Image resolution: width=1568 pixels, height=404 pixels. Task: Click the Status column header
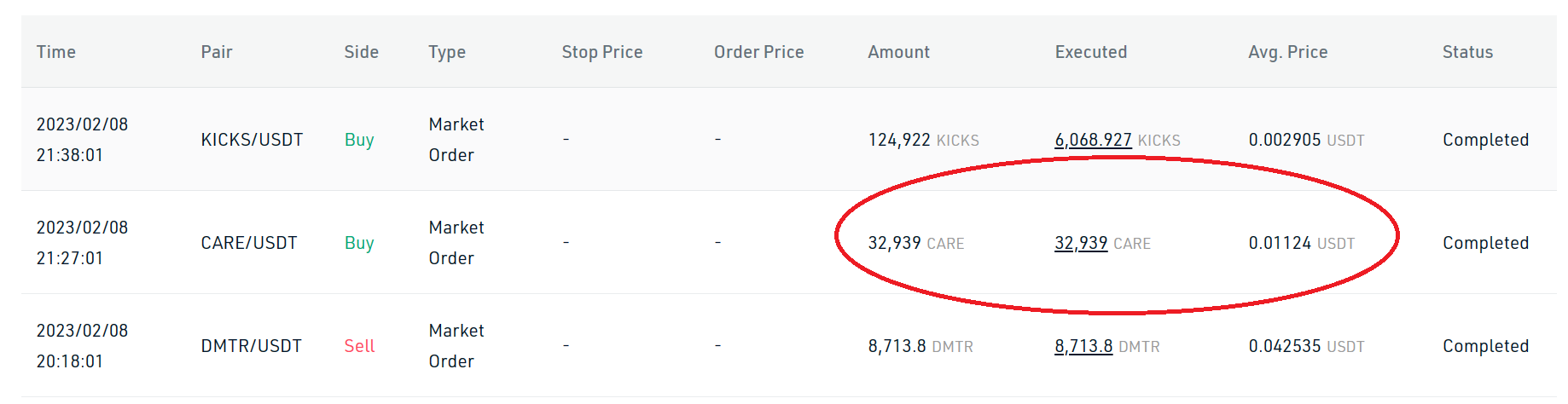click(x=1467, y=52)
